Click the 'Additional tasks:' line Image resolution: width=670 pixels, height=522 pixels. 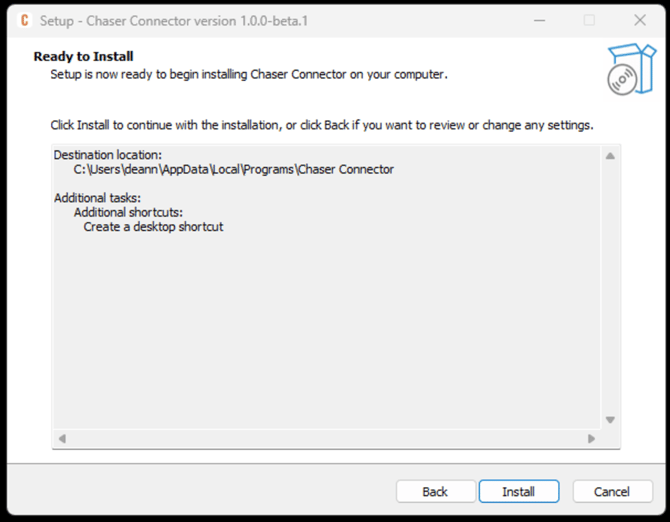point(97,198)
